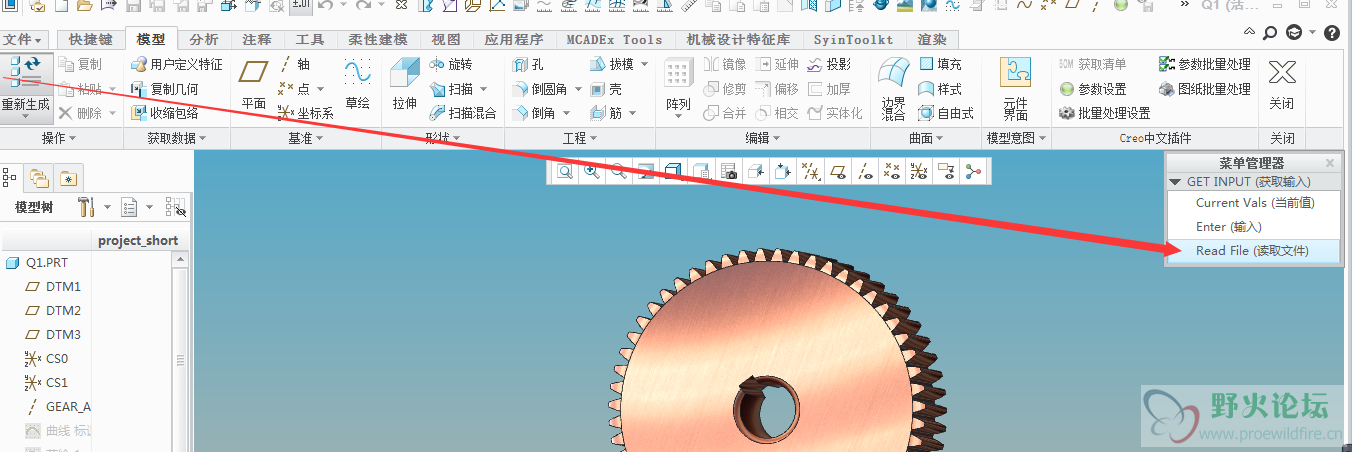Click the Refit view icon in graphics toolbar
Screen dimensions: 1352x452
pyautogui.click(x=565, y=172)
